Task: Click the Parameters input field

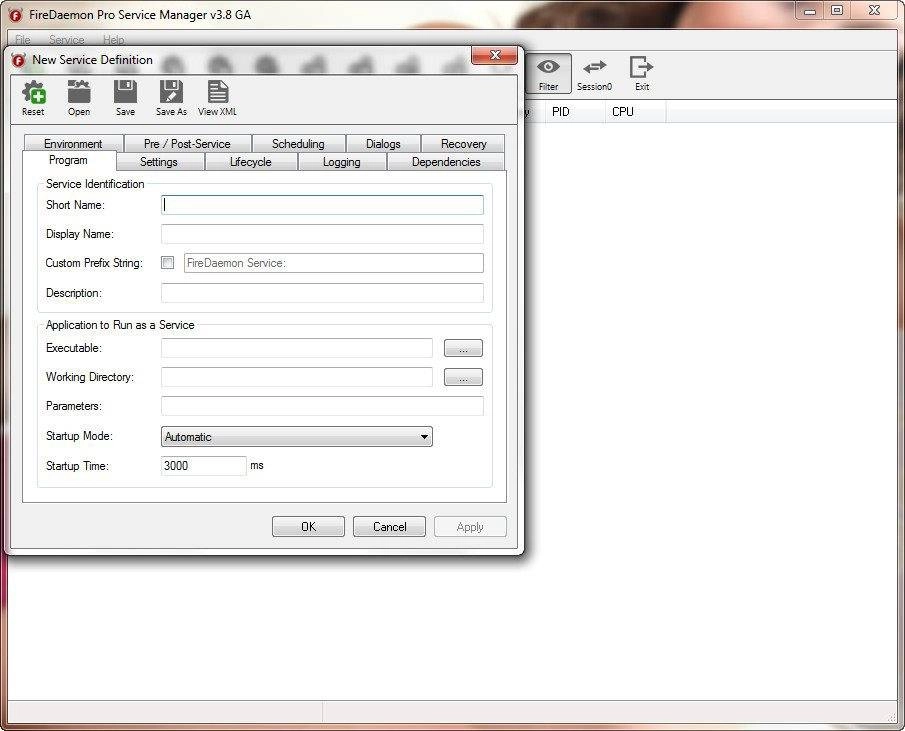Action: (x=322, y=406)
